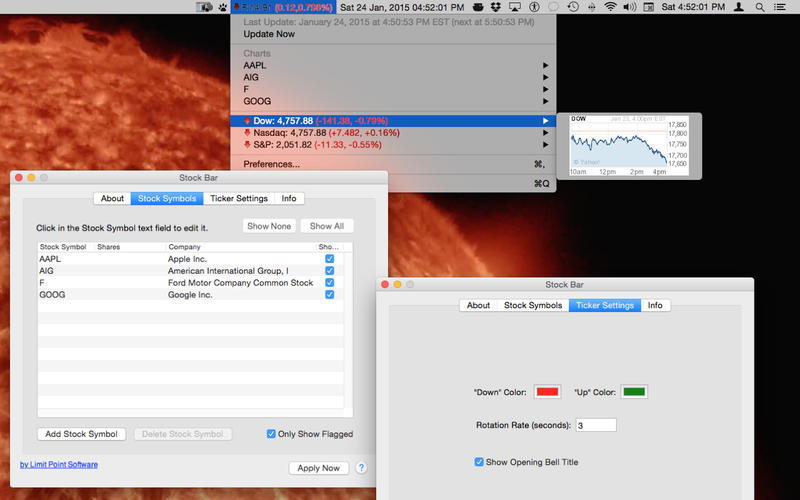Select the AAPL stock symbol cell

(50, 259)
